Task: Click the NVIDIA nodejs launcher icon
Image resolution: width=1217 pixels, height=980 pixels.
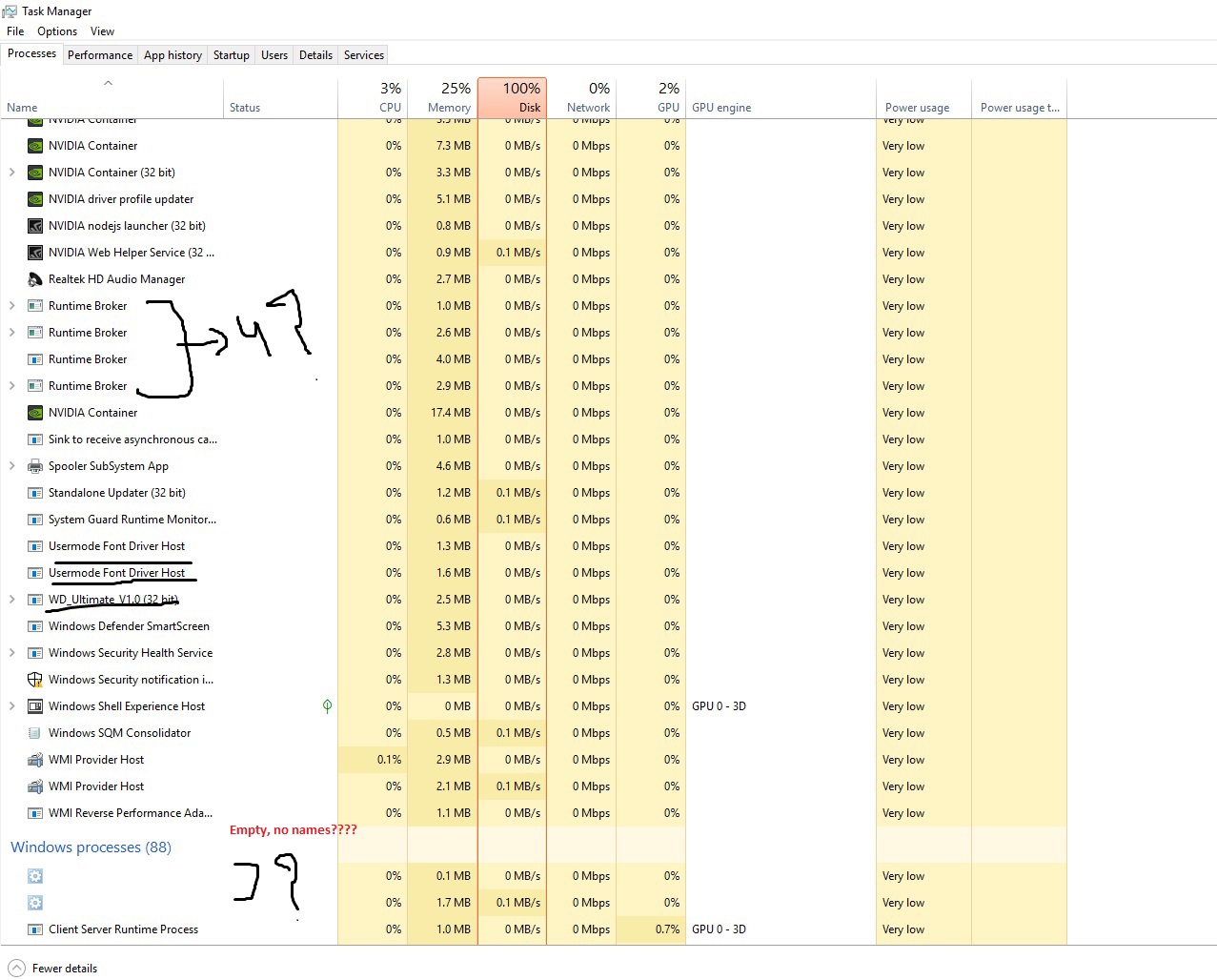Action: (35, 226)
